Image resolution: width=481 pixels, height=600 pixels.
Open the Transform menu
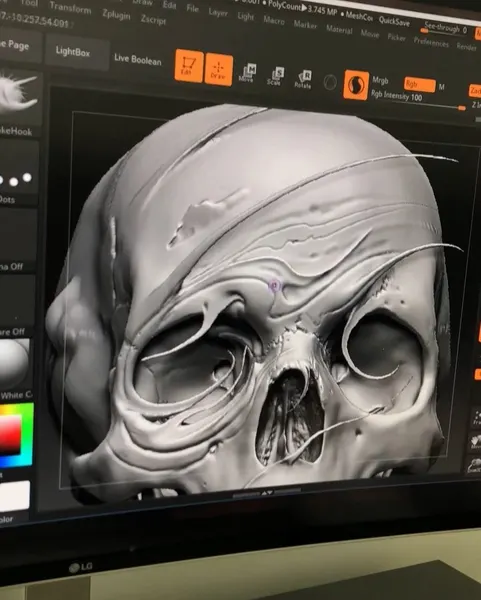point(70,8)
